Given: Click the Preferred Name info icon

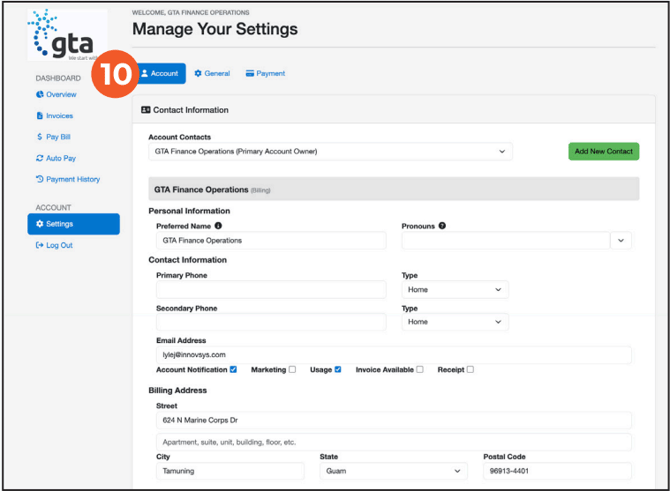Looking at the screenshot, I should point(218,226).
